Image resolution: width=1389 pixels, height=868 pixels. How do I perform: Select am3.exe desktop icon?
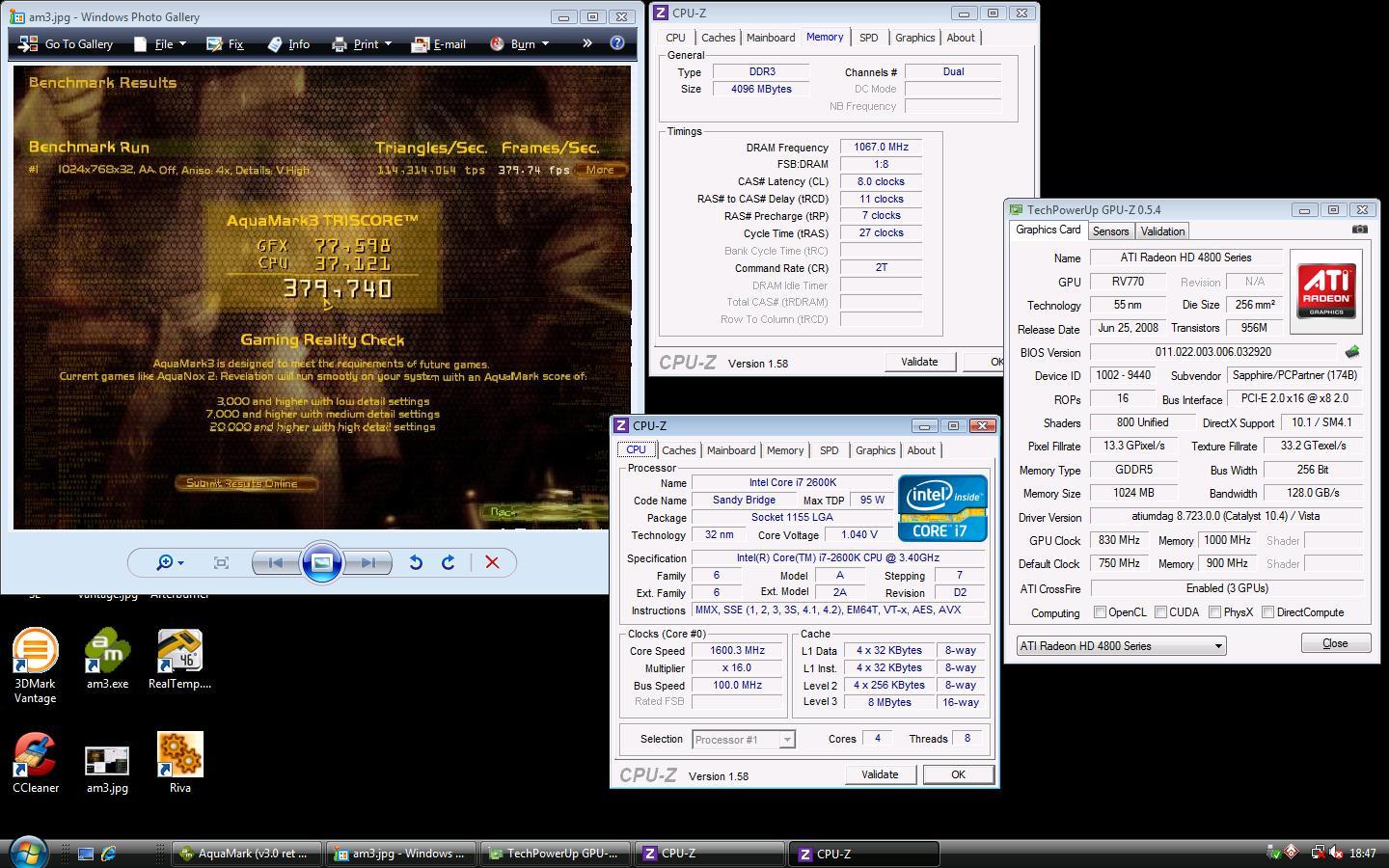(x=107, y=661)
